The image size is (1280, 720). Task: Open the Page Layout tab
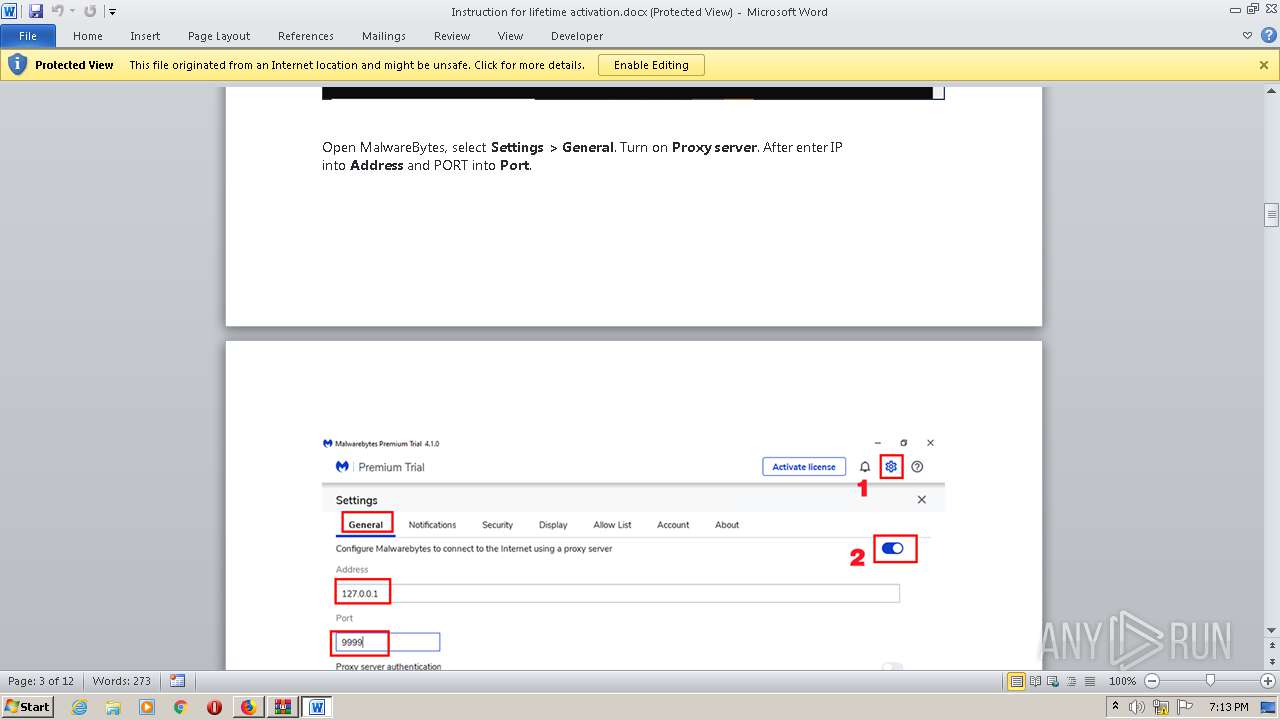coord(219,36)
